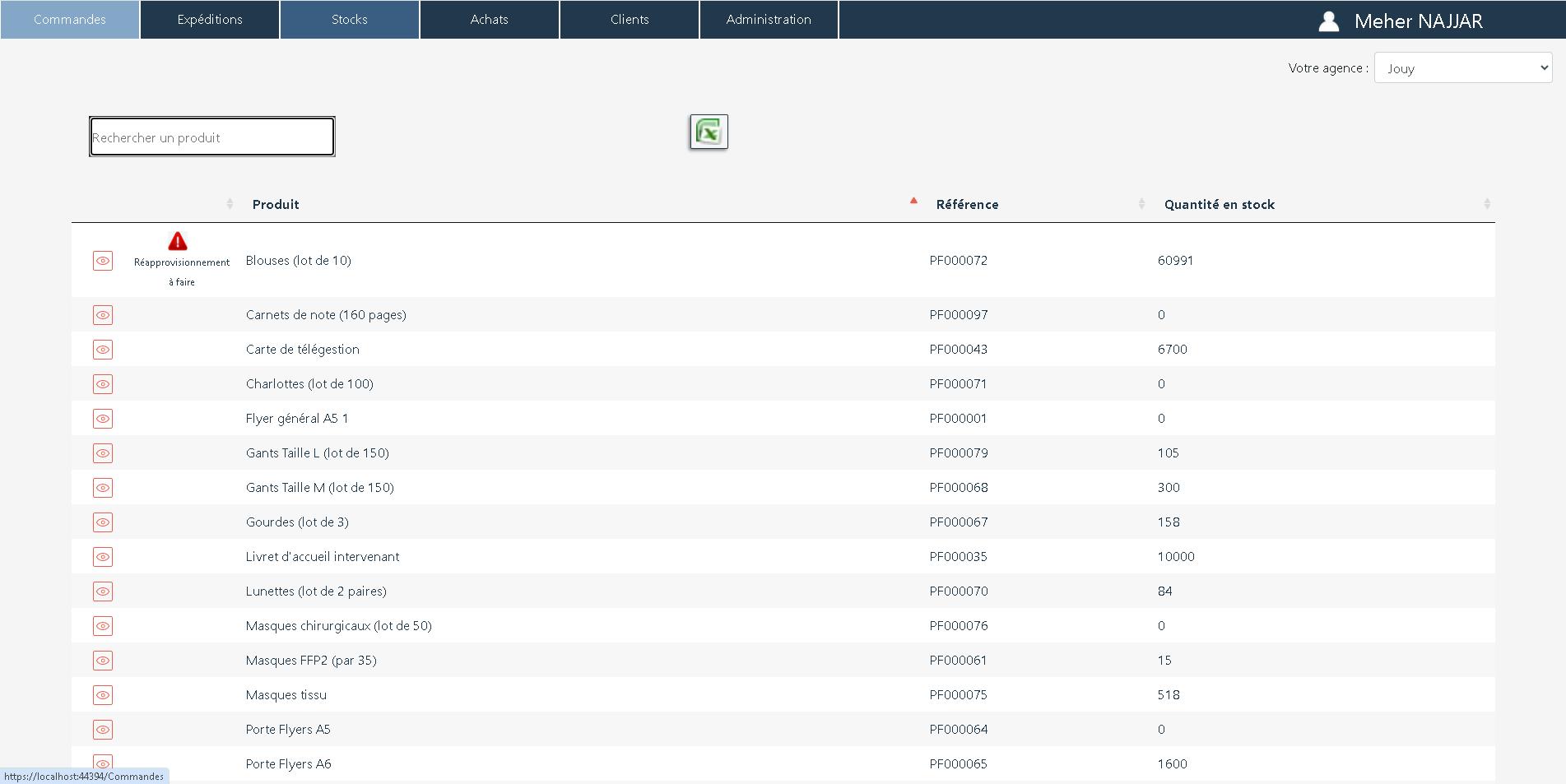Open the Votre agence dropdown
Viewport: 1566px width, 784px height.
click(x=1462, y=68)
